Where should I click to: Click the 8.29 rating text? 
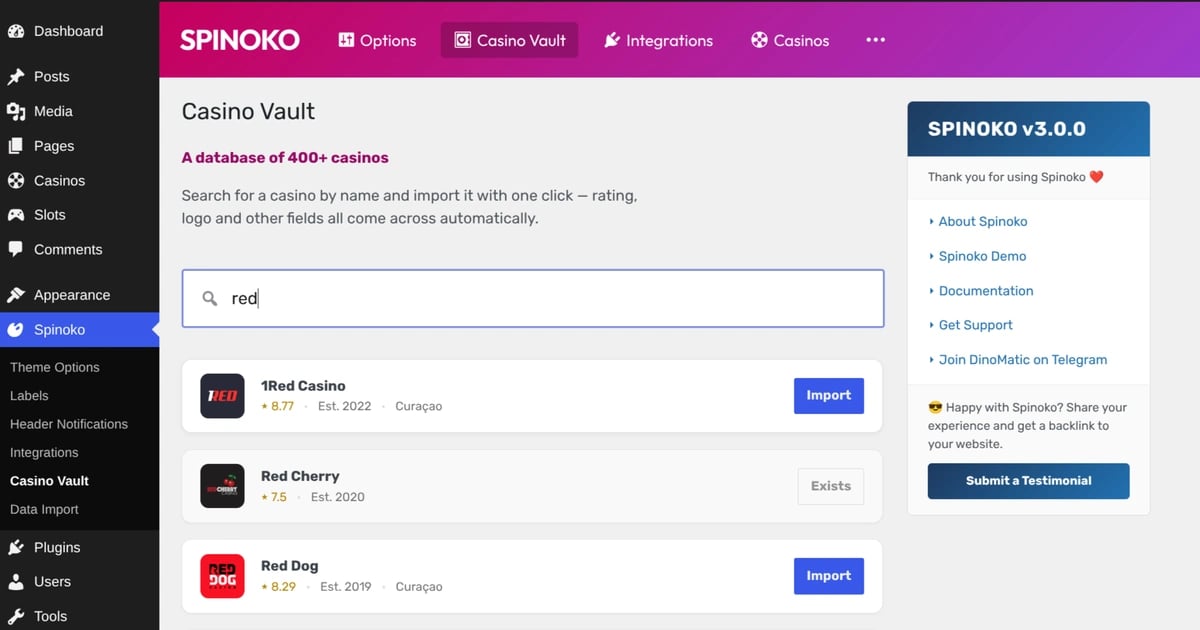(283, 587)
